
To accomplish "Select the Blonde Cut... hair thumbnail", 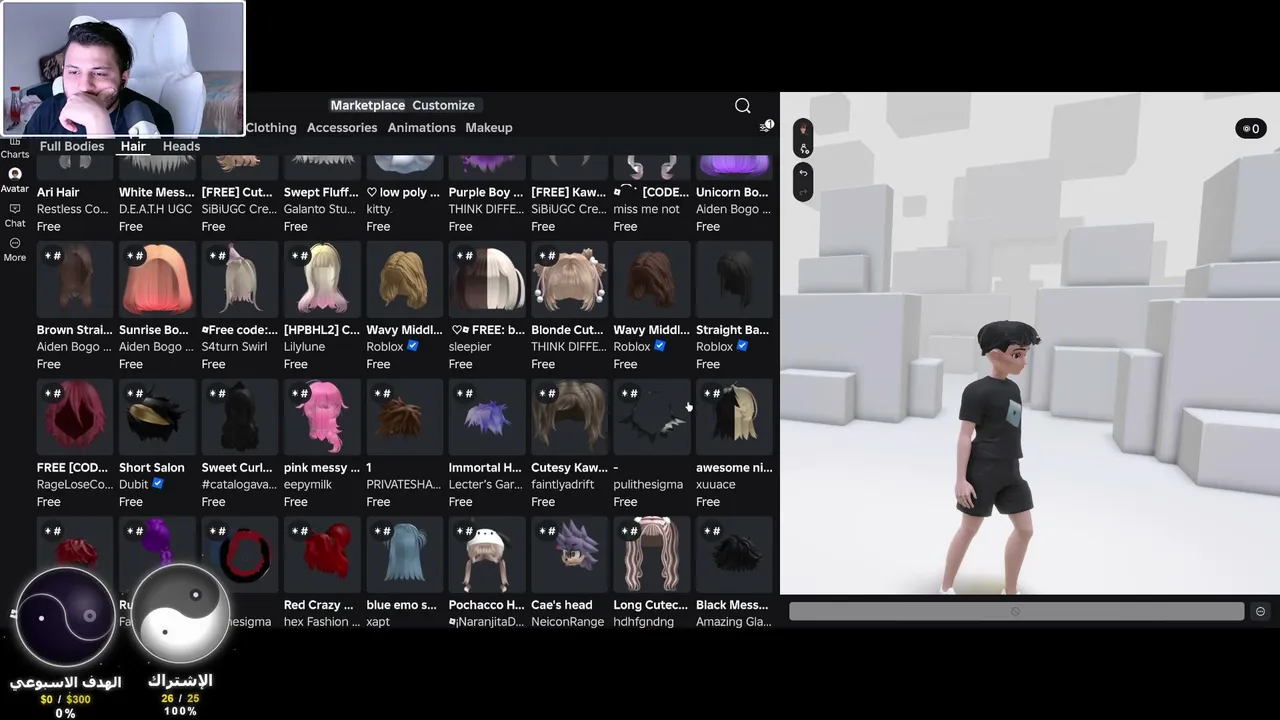I will (569, 280).
